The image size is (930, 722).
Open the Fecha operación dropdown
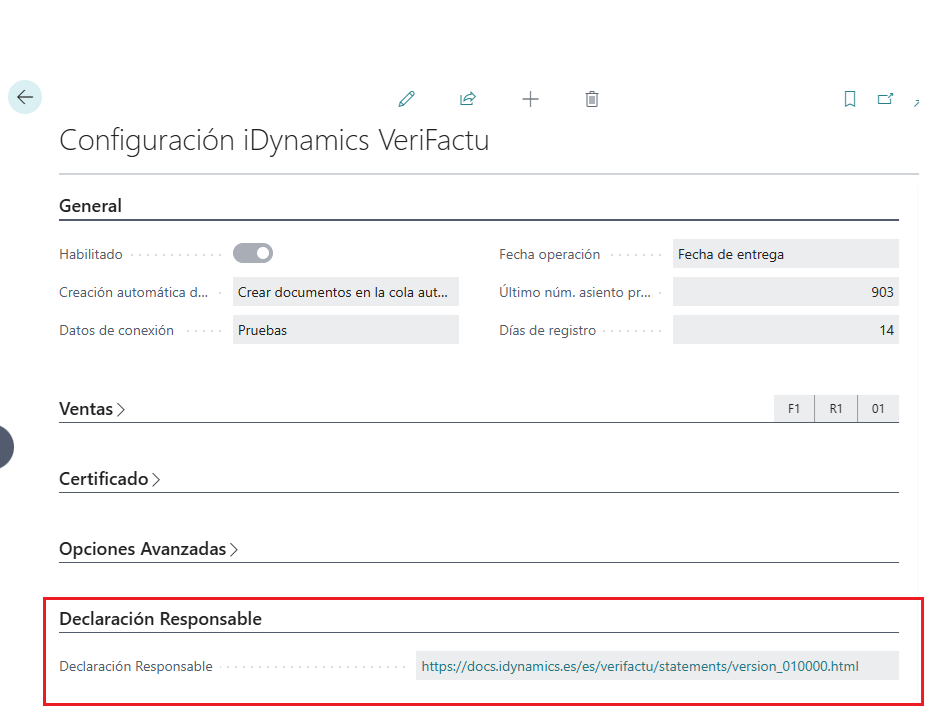coord(785,254)
